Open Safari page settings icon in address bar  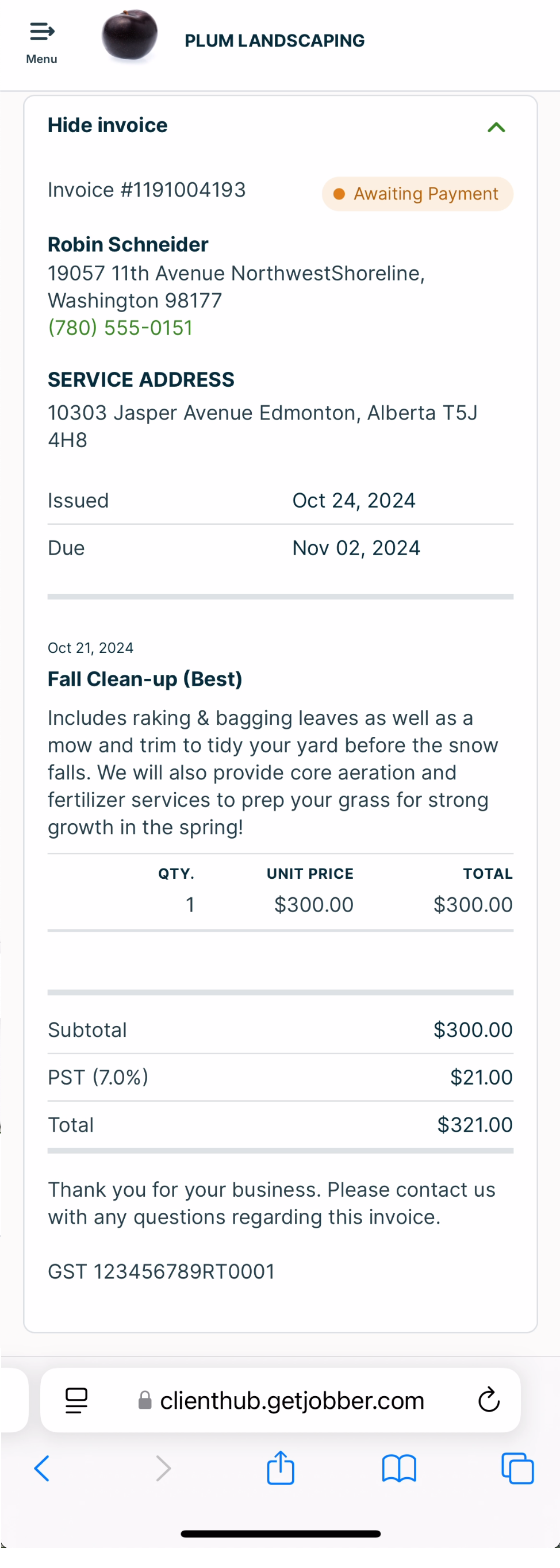click(76, 1401)
